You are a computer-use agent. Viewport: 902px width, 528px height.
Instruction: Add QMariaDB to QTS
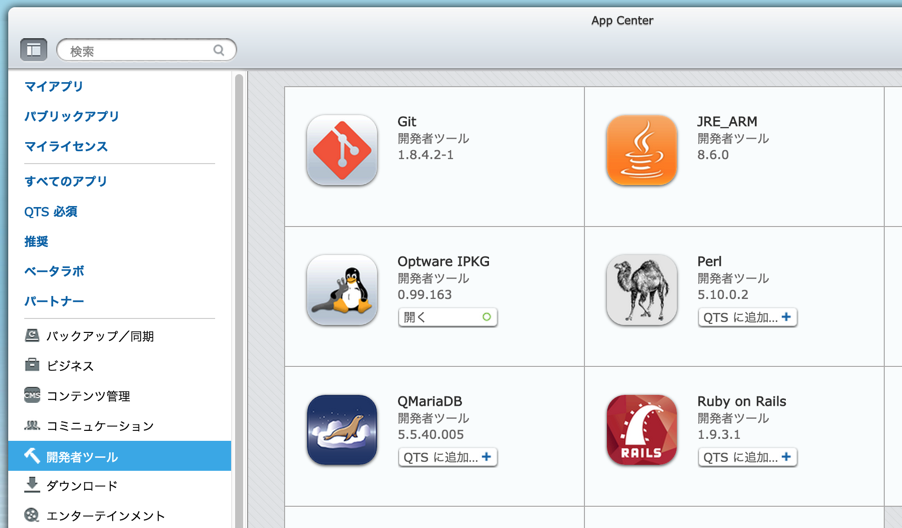pos(448,457)
